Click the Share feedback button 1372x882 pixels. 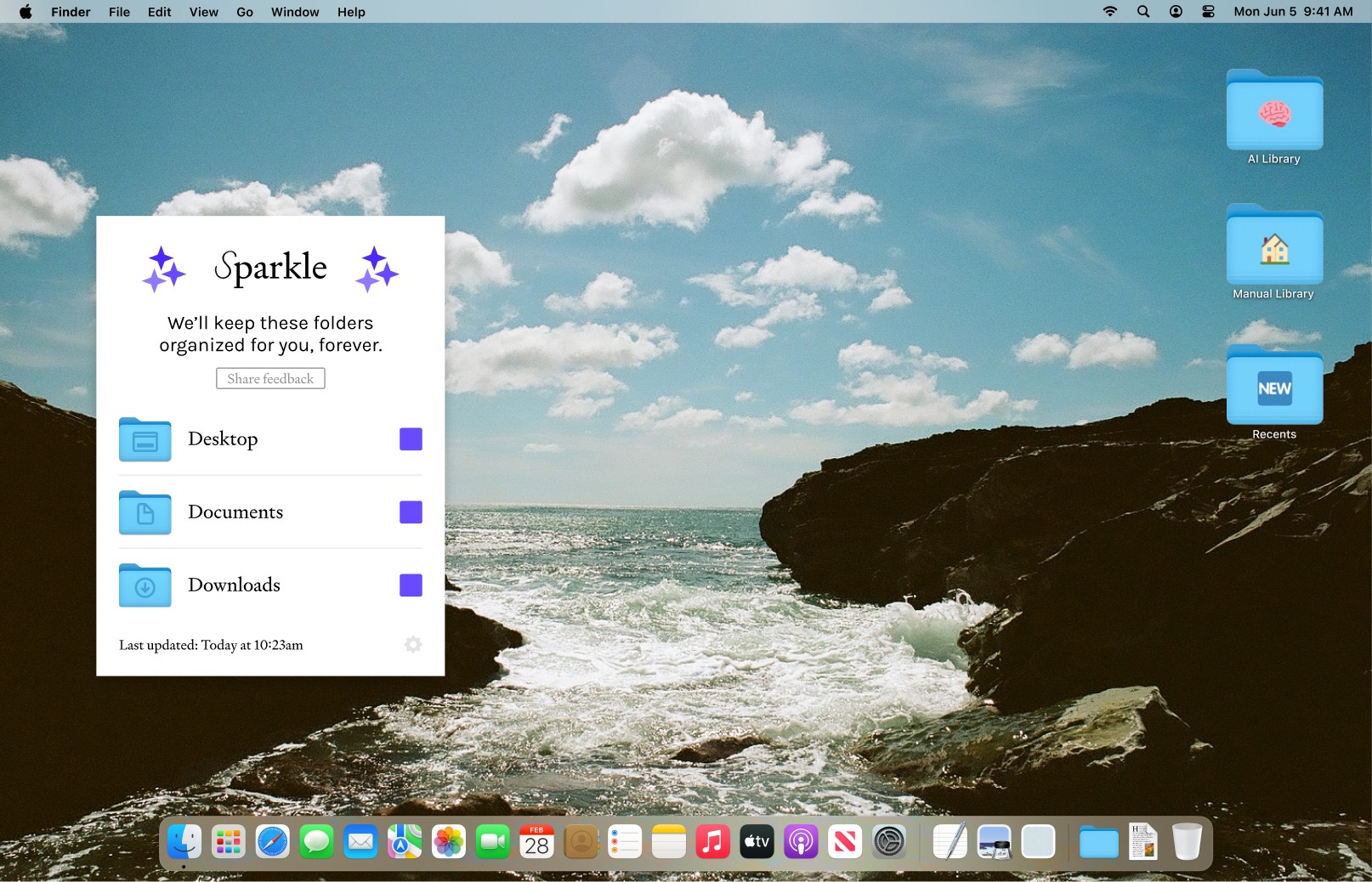point(270,379)
